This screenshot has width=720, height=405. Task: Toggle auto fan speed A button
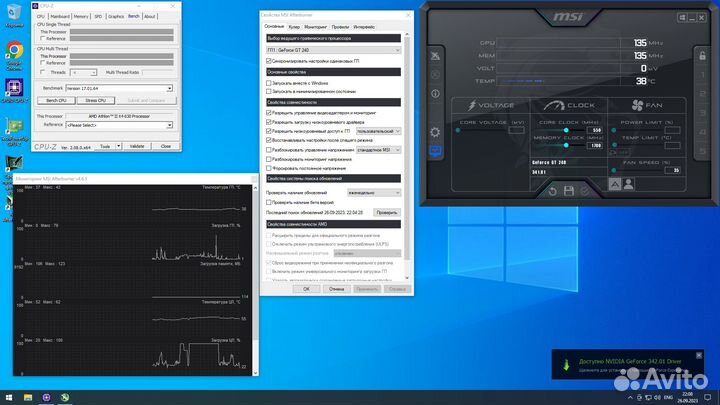point(614,184)
